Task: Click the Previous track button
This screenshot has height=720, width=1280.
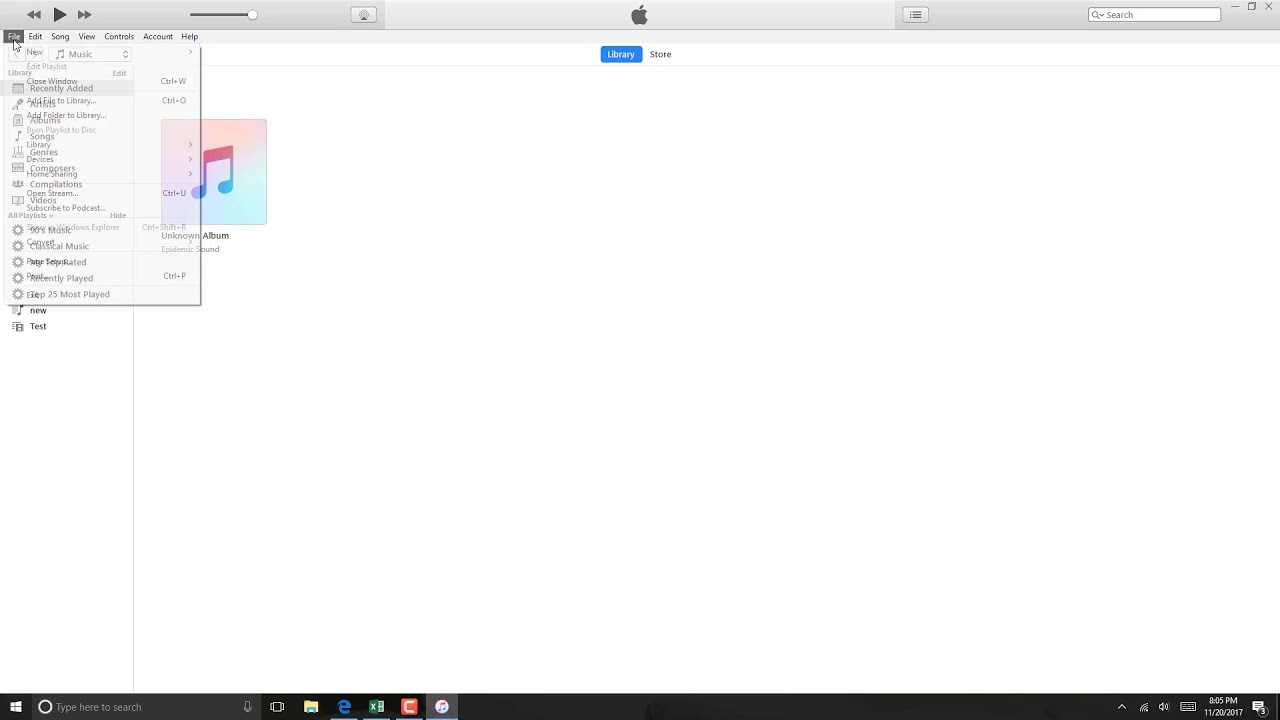Action: click(x=34, y=14)
